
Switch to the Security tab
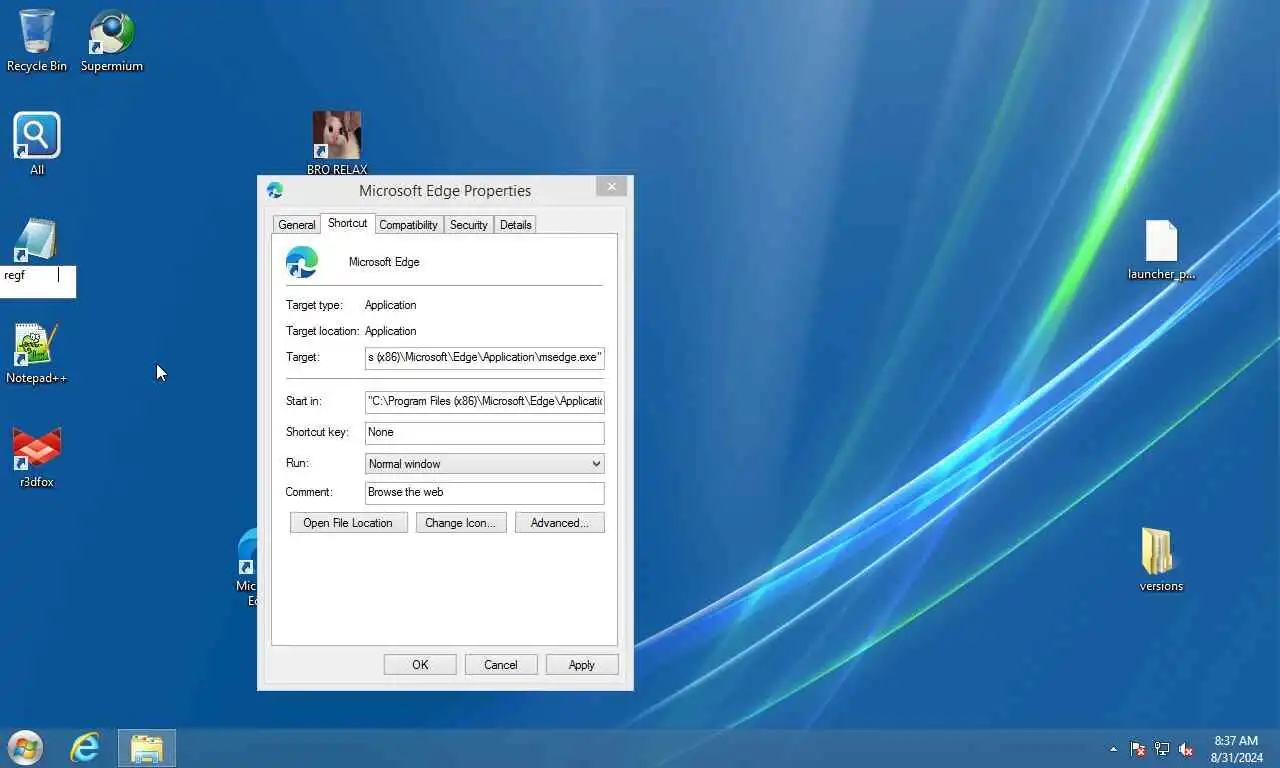coord(468,225)
